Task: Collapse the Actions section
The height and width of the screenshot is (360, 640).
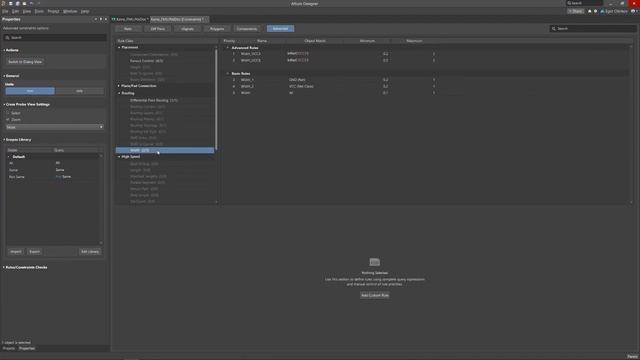Action: pyautogui.click(x=4, y=50)
